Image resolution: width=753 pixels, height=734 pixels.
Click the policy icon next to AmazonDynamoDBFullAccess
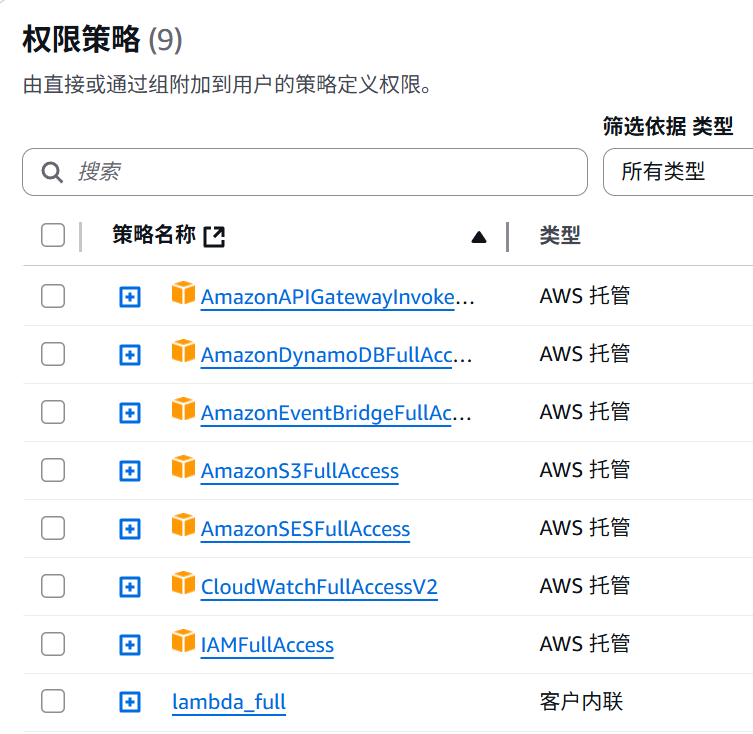click(183, 351)
